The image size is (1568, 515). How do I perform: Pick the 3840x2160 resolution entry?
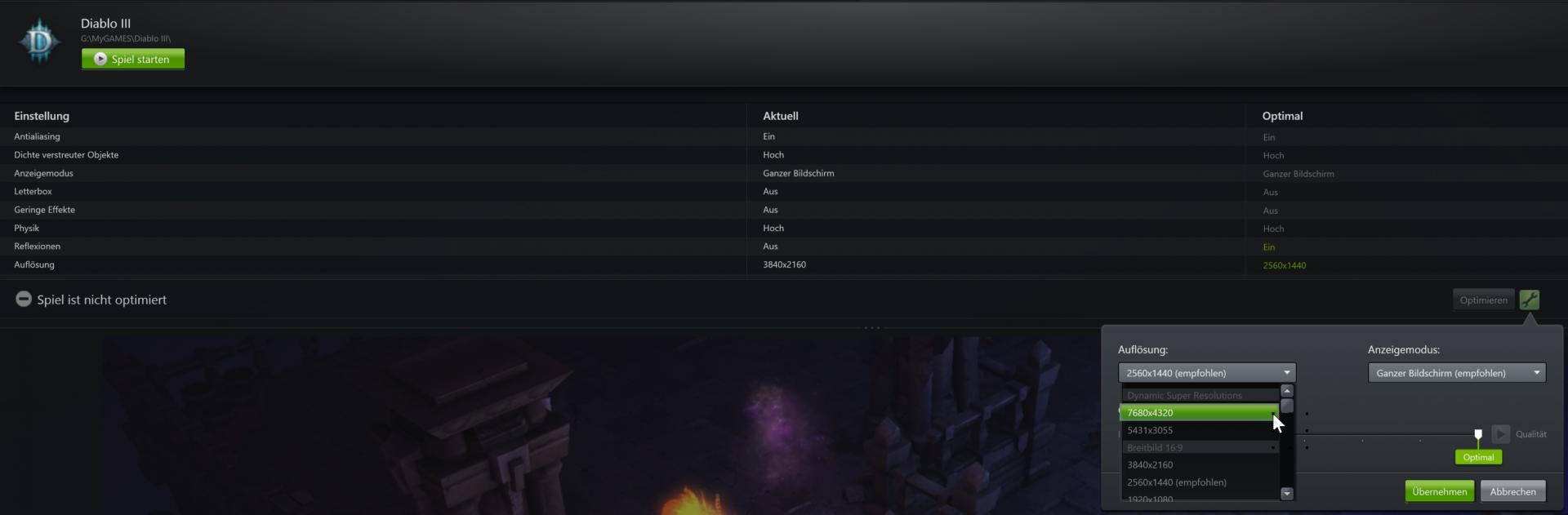(x=1199, y=465)
